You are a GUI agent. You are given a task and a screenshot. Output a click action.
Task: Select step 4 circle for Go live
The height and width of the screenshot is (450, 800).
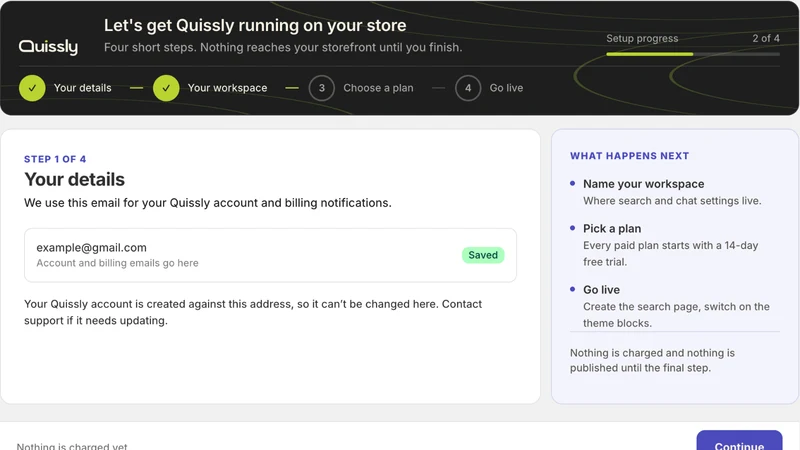point(468,88)
